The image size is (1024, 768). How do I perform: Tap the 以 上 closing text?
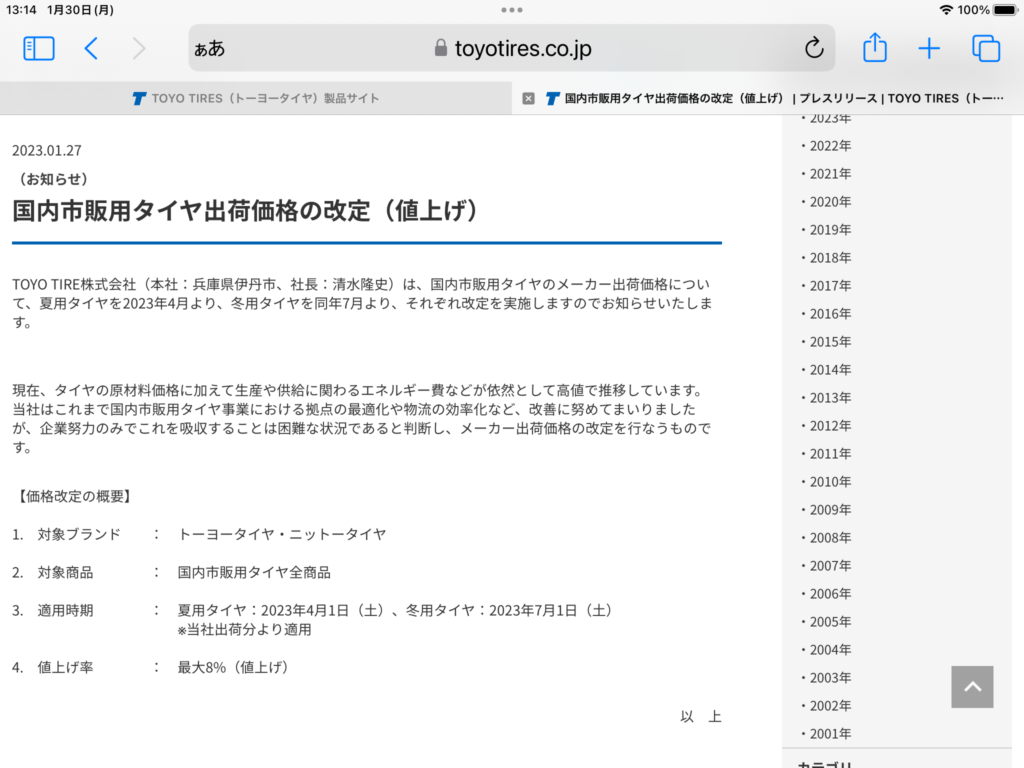coord(700,717)
